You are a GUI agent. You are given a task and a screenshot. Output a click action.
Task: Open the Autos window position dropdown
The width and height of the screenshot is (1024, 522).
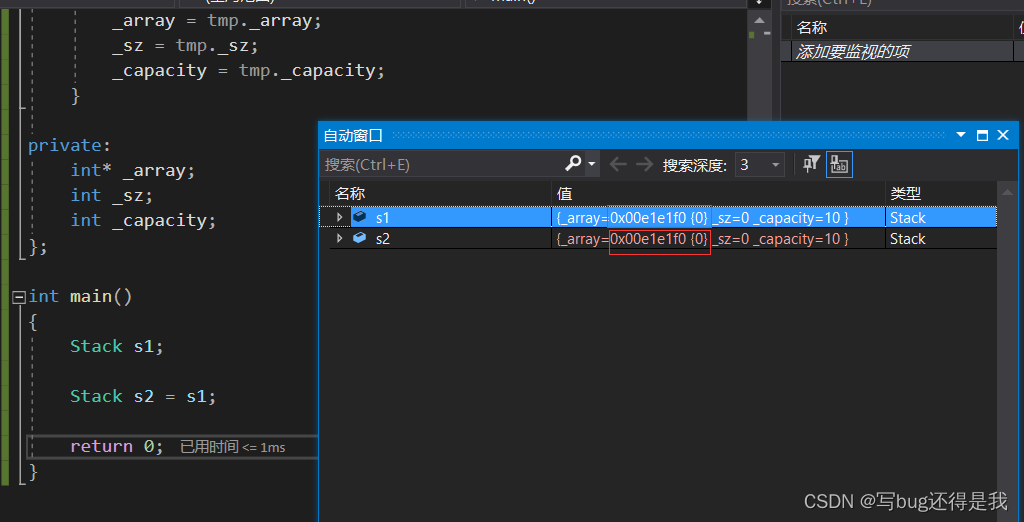(x=961, y=135)
